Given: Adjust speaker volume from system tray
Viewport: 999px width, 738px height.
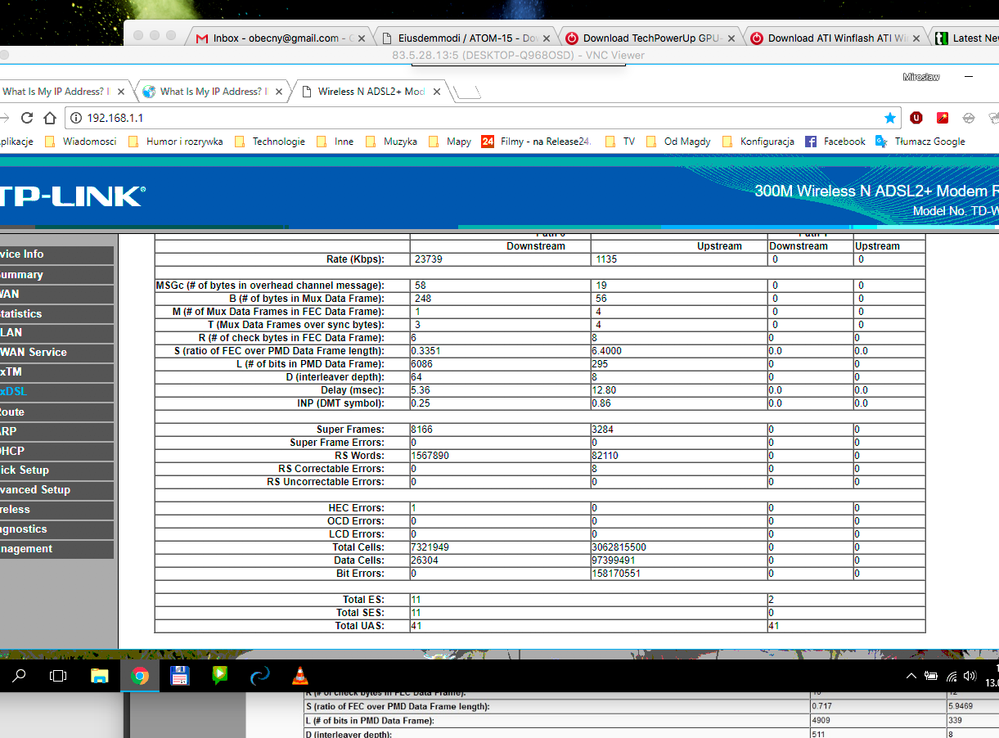Looking at the screenshot, I should 968,675.
